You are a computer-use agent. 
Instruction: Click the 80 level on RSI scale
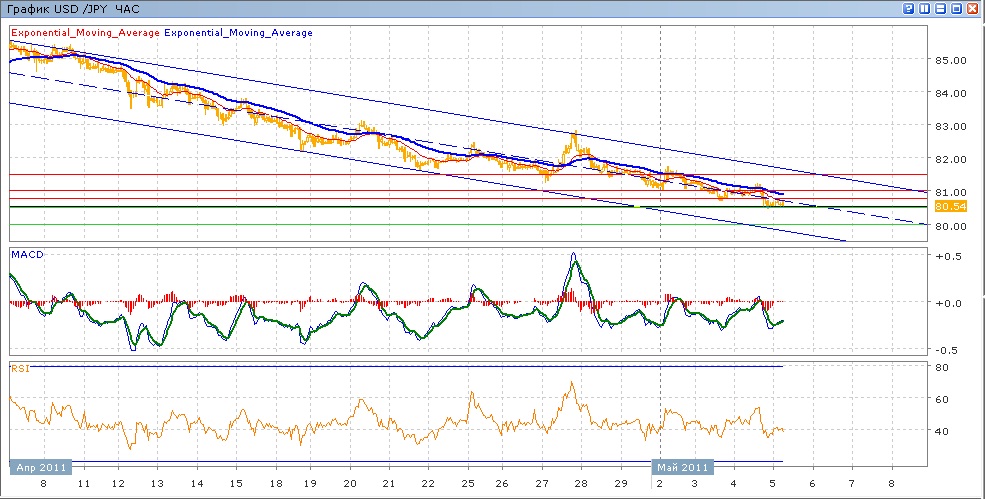point(941,368)
